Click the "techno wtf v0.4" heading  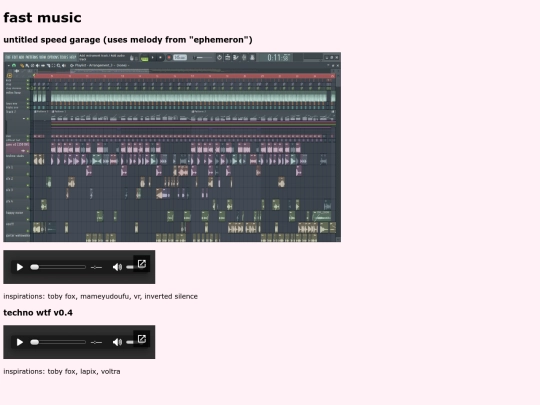(x=38, y=313)
